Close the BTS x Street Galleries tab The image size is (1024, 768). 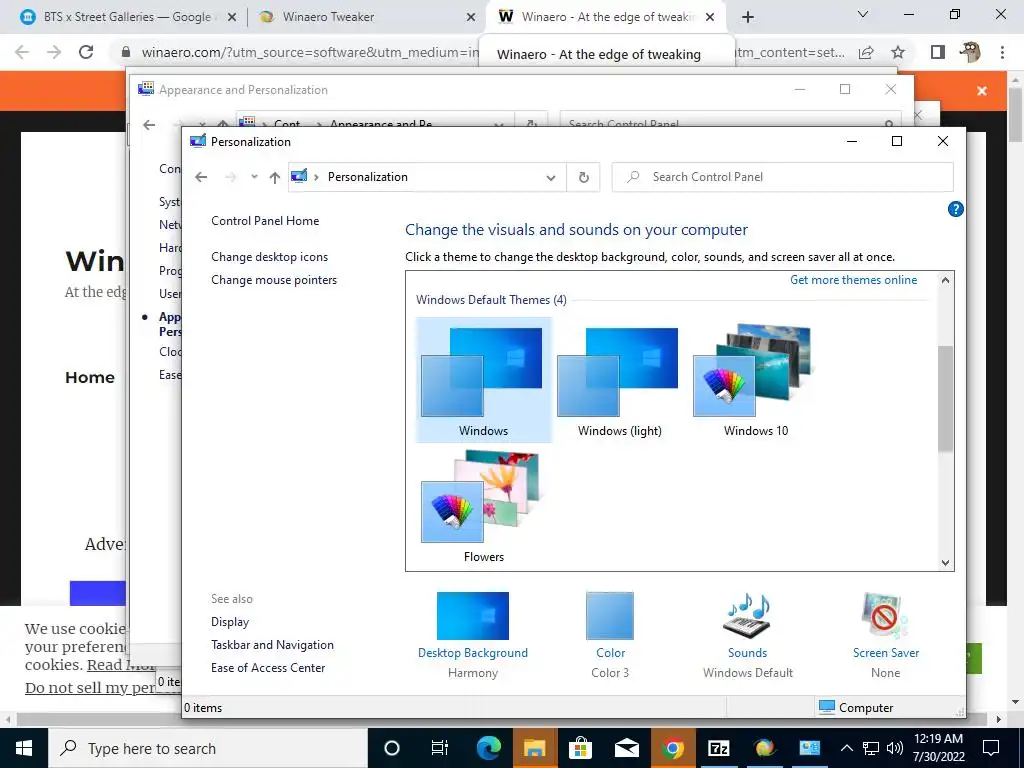pos(231,18)
